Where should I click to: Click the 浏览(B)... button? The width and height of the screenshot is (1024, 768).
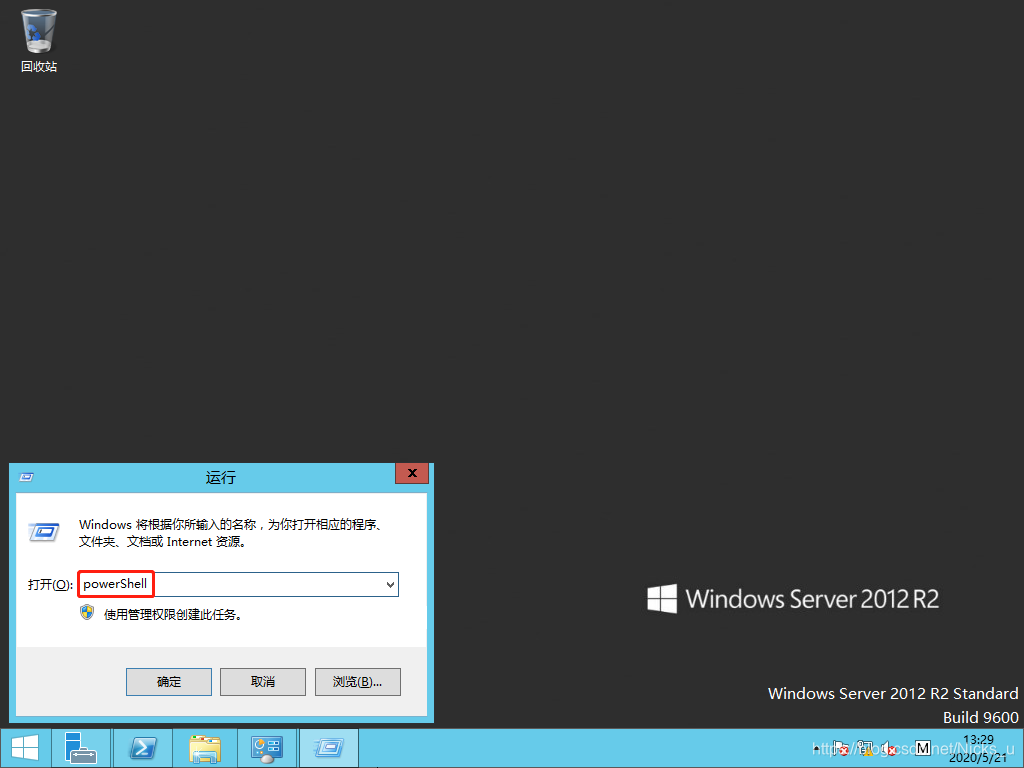[357, 682]
